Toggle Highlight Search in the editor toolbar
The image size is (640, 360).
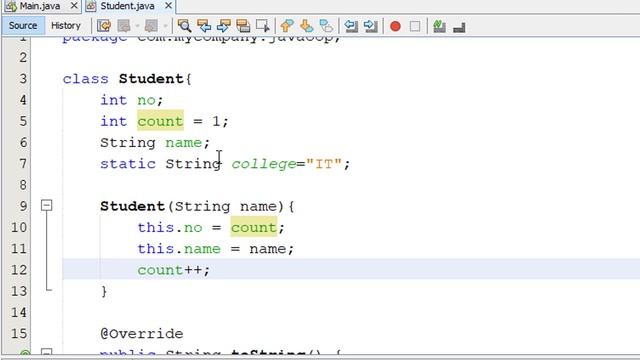click(243, 26)
